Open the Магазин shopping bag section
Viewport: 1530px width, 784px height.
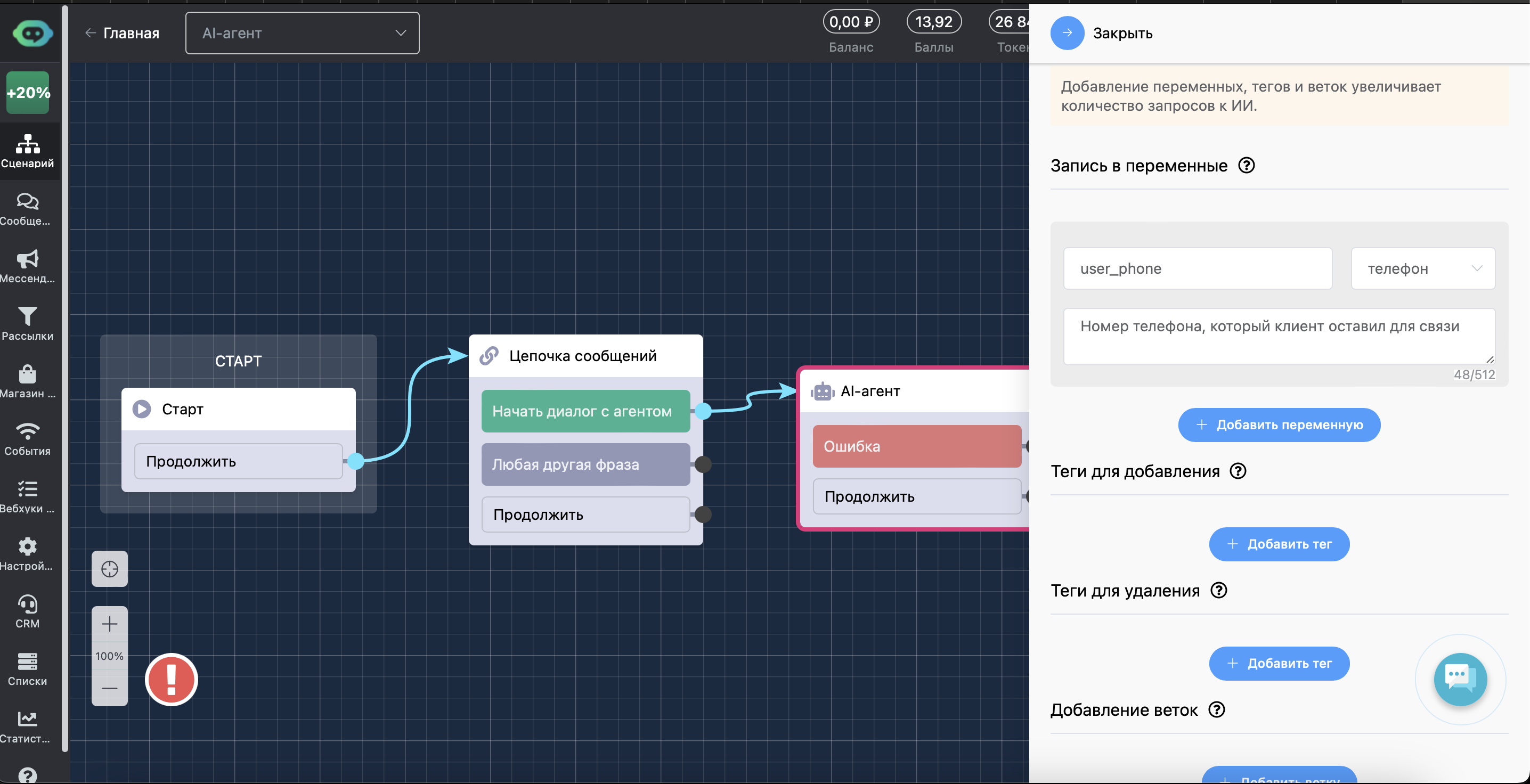[x=27, y=382]
